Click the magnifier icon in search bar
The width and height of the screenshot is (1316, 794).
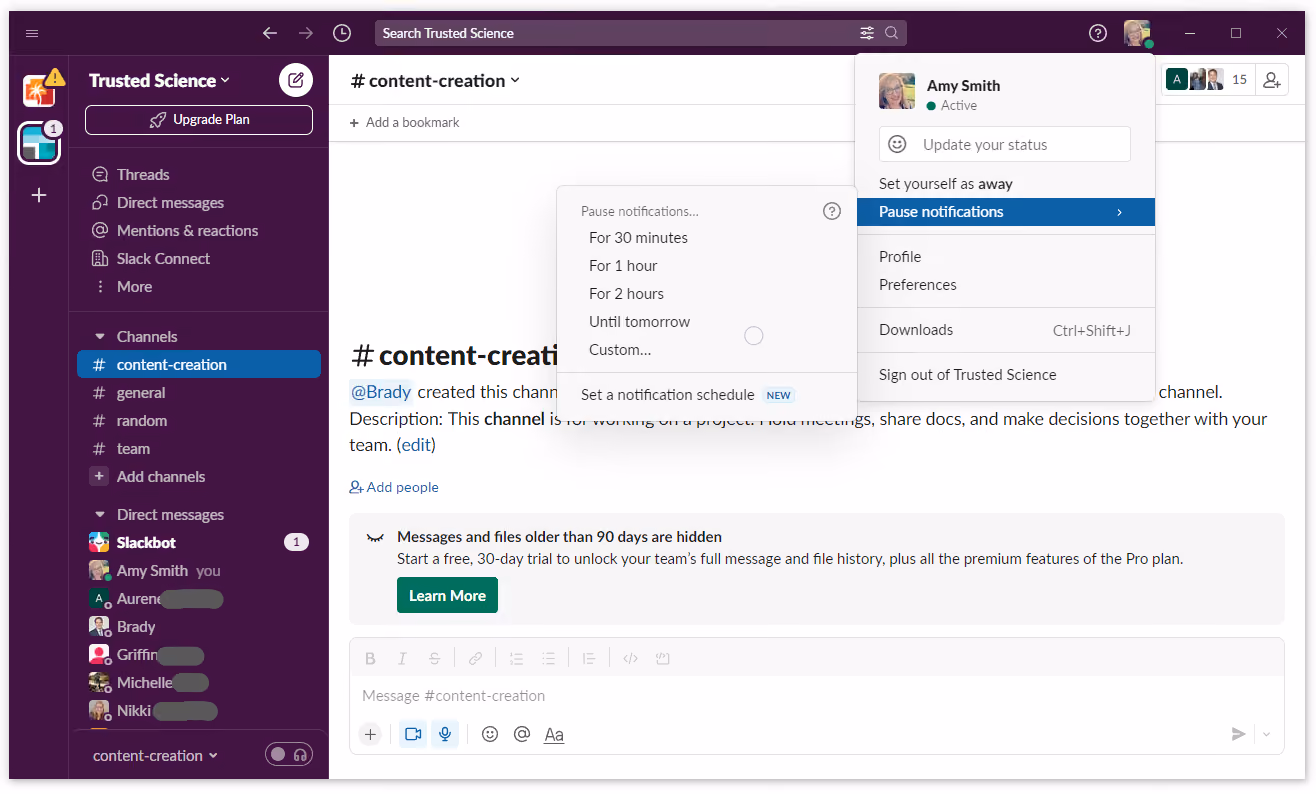(891, 33)
